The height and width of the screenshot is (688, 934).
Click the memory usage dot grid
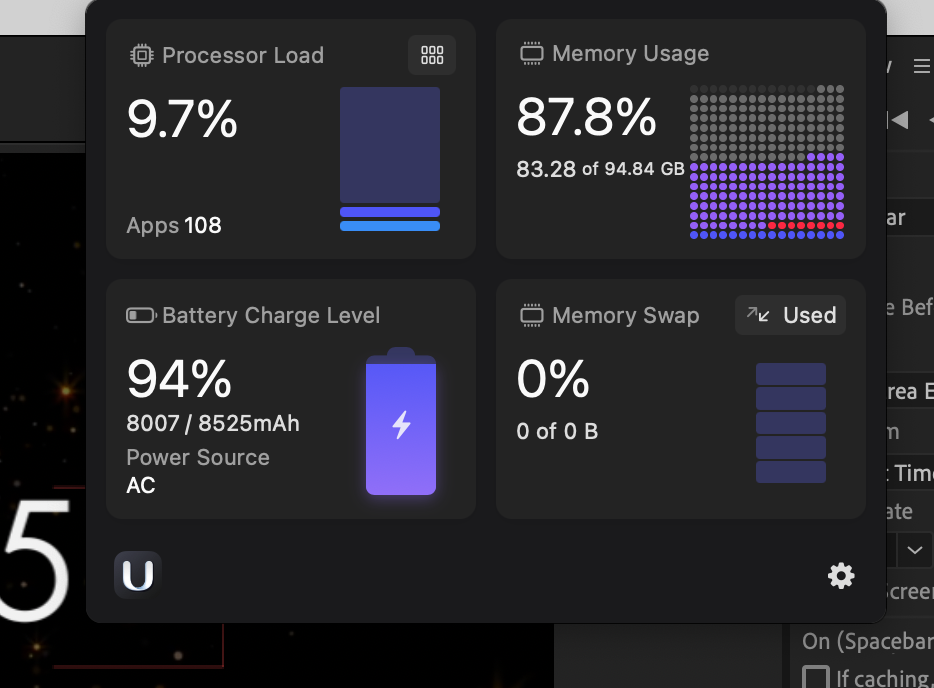[767, 162]
